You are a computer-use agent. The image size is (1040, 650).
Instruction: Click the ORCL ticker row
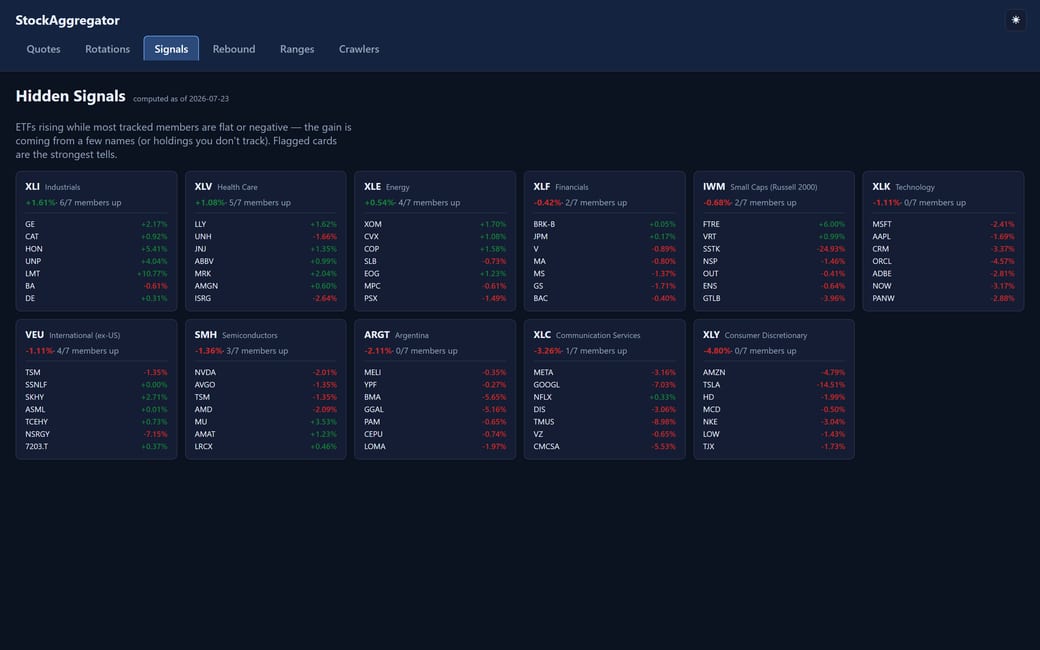(943, 261)
